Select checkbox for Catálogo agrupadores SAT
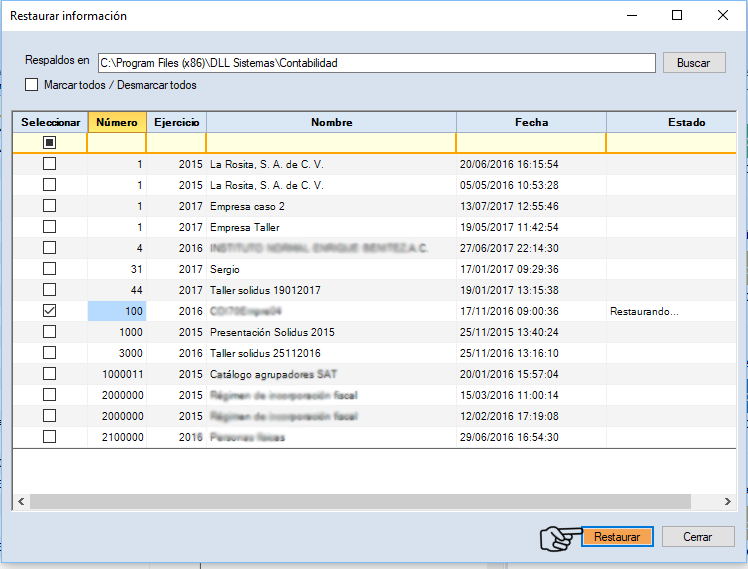Screen dimensions: 748x569 (49, 374)
